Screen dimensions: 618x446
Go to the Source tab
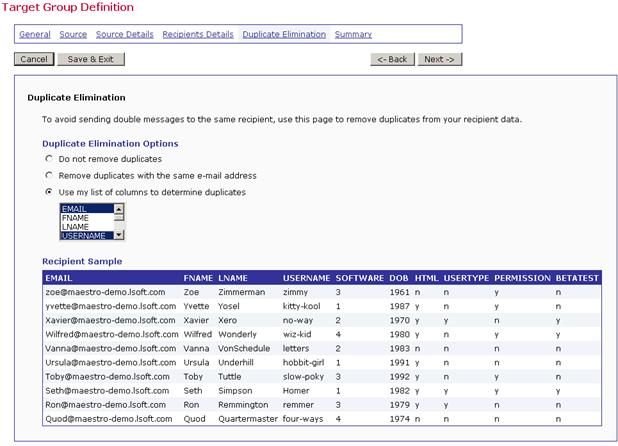tap(73, 34)
